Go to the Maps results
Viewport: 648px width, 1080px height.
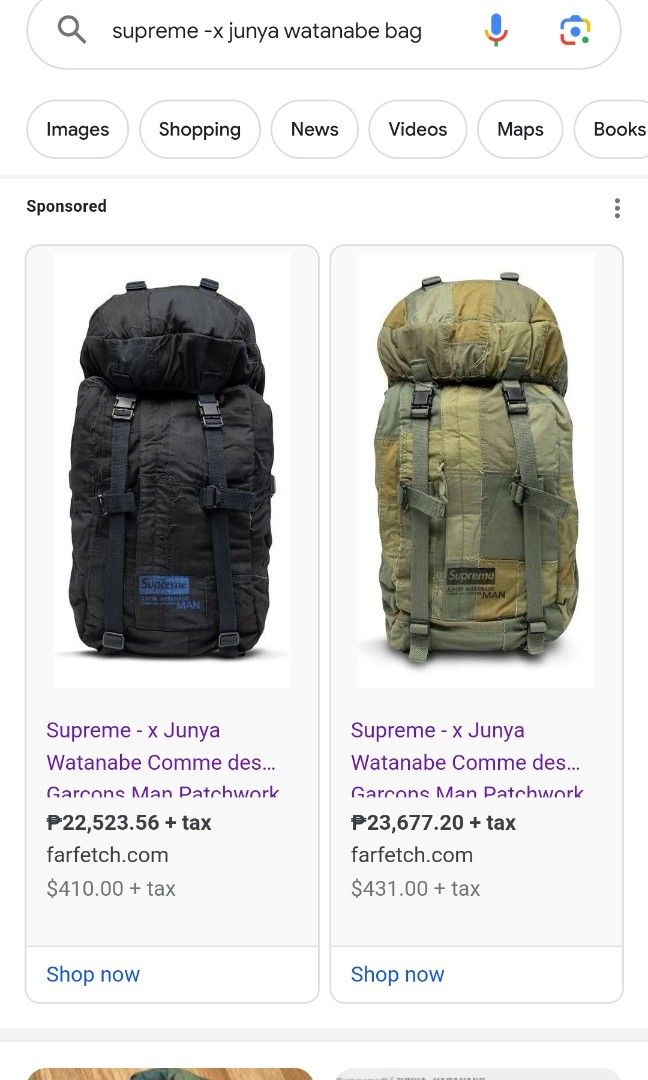520,129
